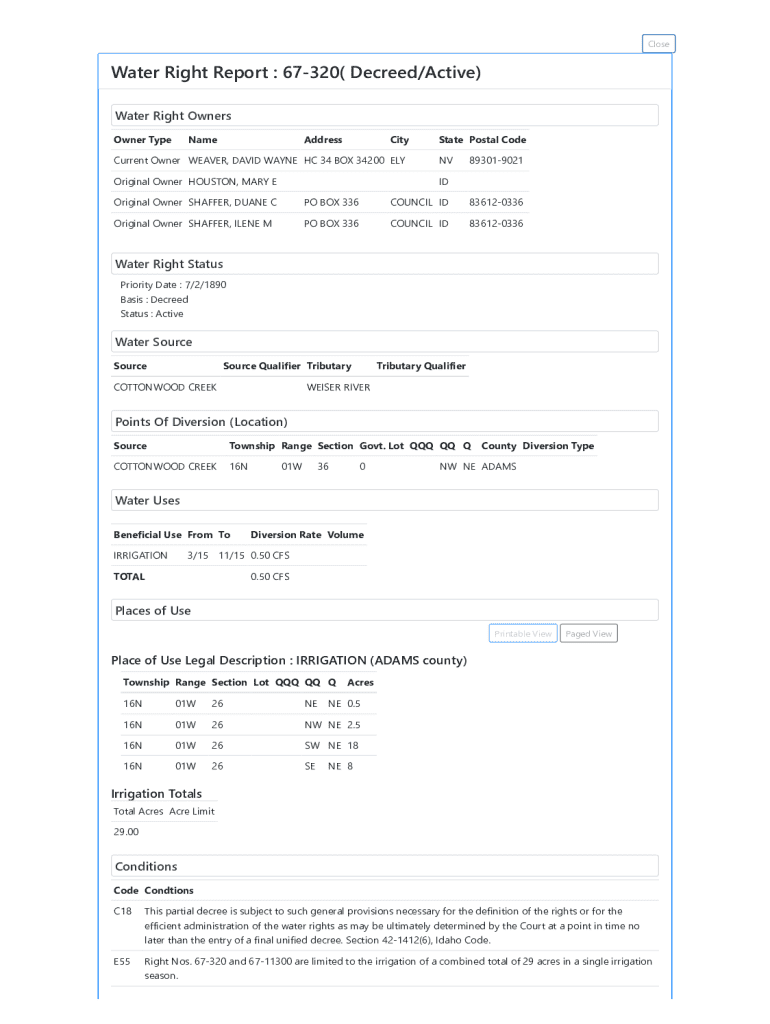Click the Water Right Report 67-320 title

tap(295, 73)
